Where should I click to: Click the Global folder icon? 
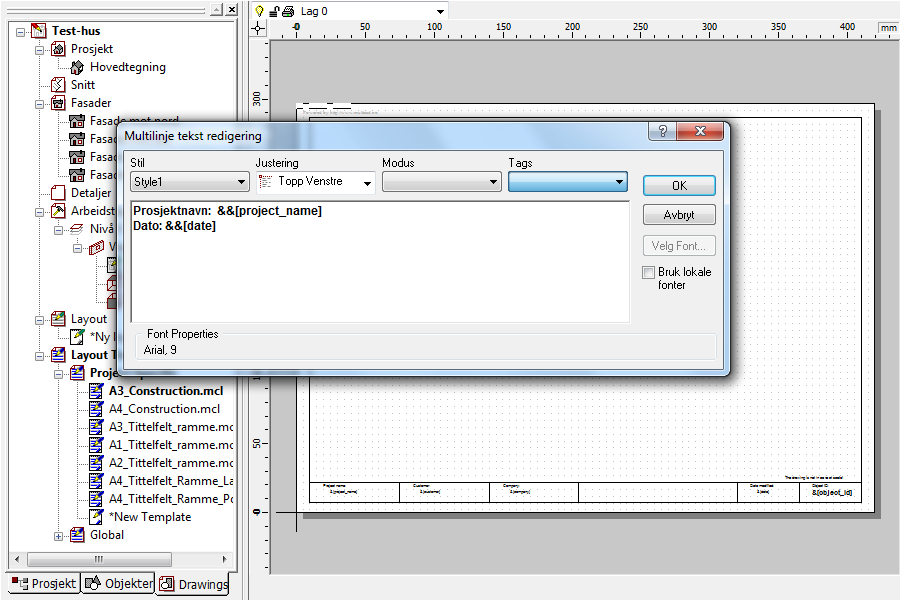pyautogui.click(x=77, y=535)
